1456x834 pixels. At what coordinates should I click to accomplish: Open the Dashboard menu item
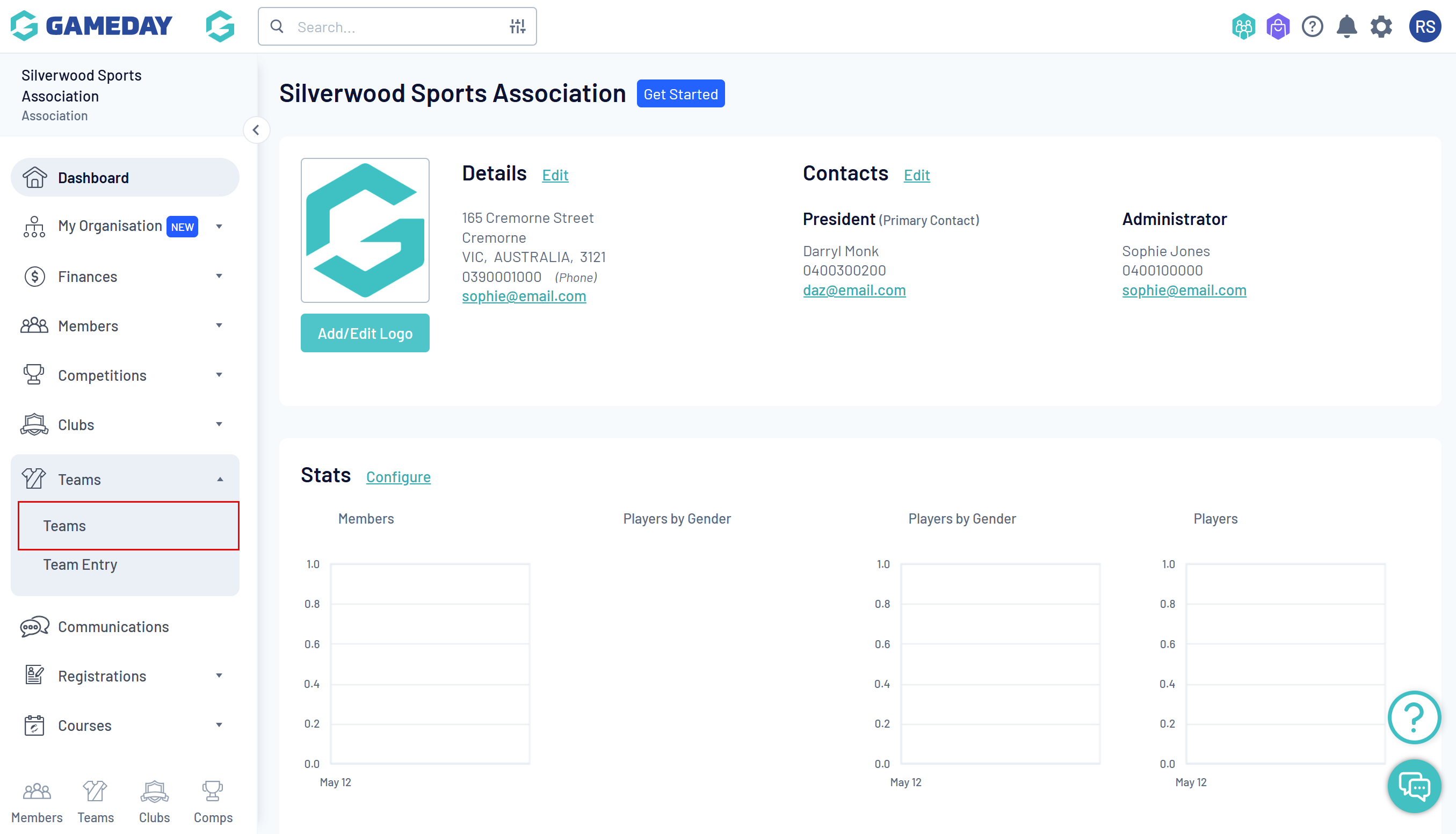125,178
